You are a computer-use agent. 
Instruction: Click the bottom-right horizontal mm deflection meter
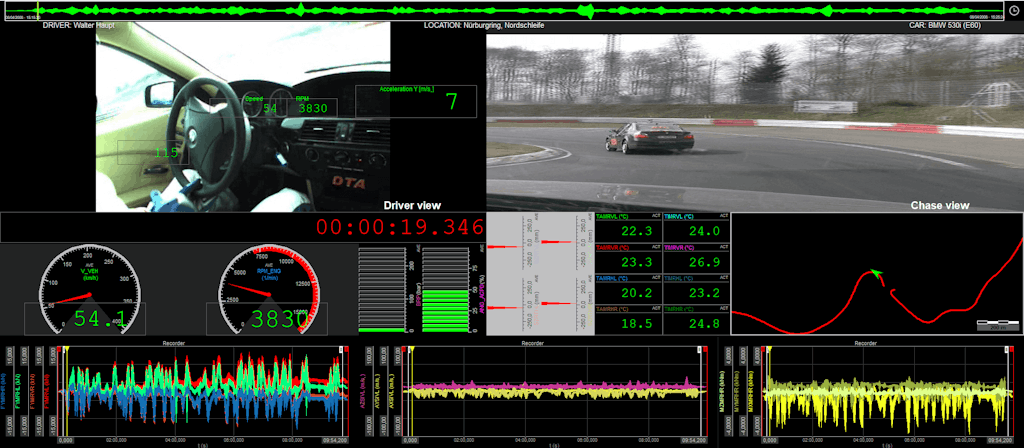click(x=566, y=305)
